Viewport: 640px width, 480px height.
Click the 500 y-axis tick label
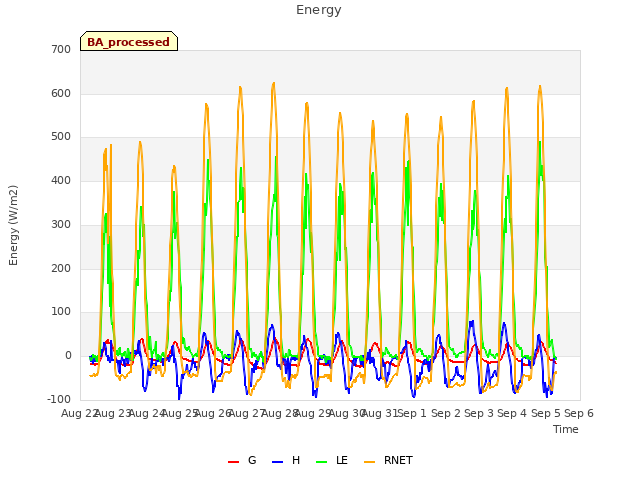(x=61, y=137)
